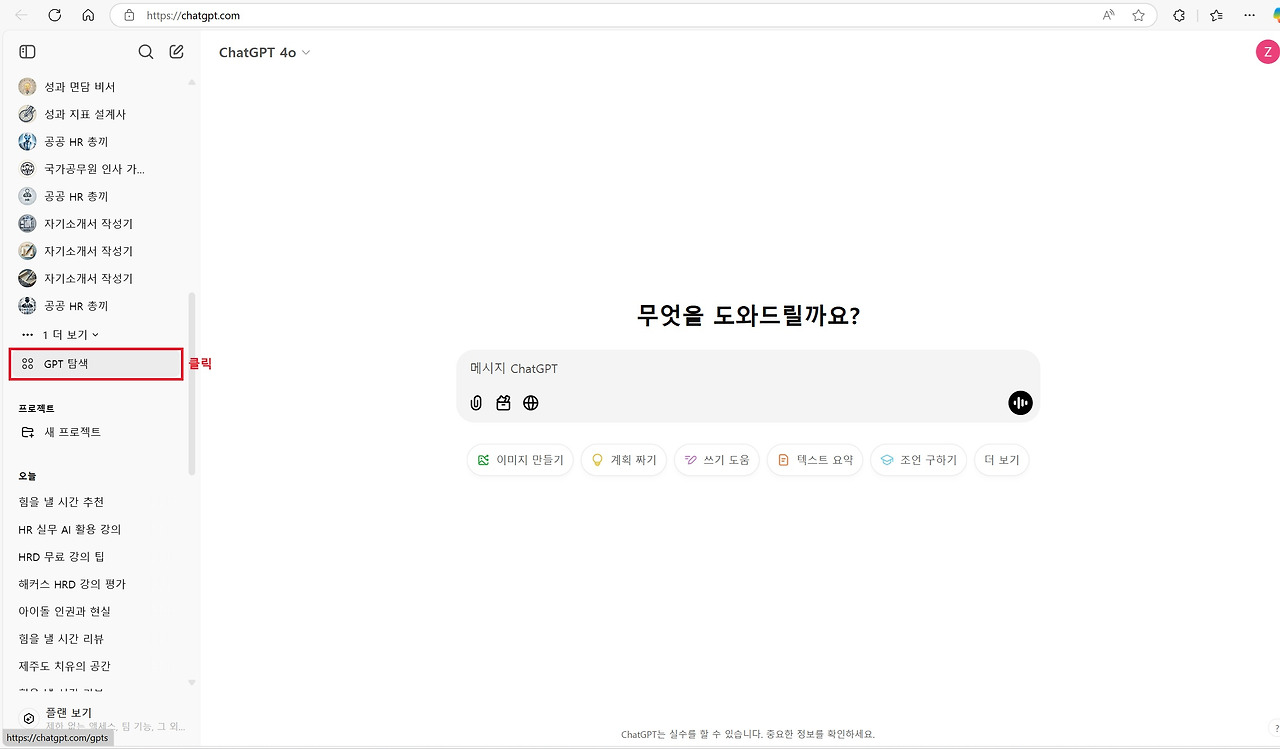Click the 이미지 만들기 suggestion chip

(520, 460)
